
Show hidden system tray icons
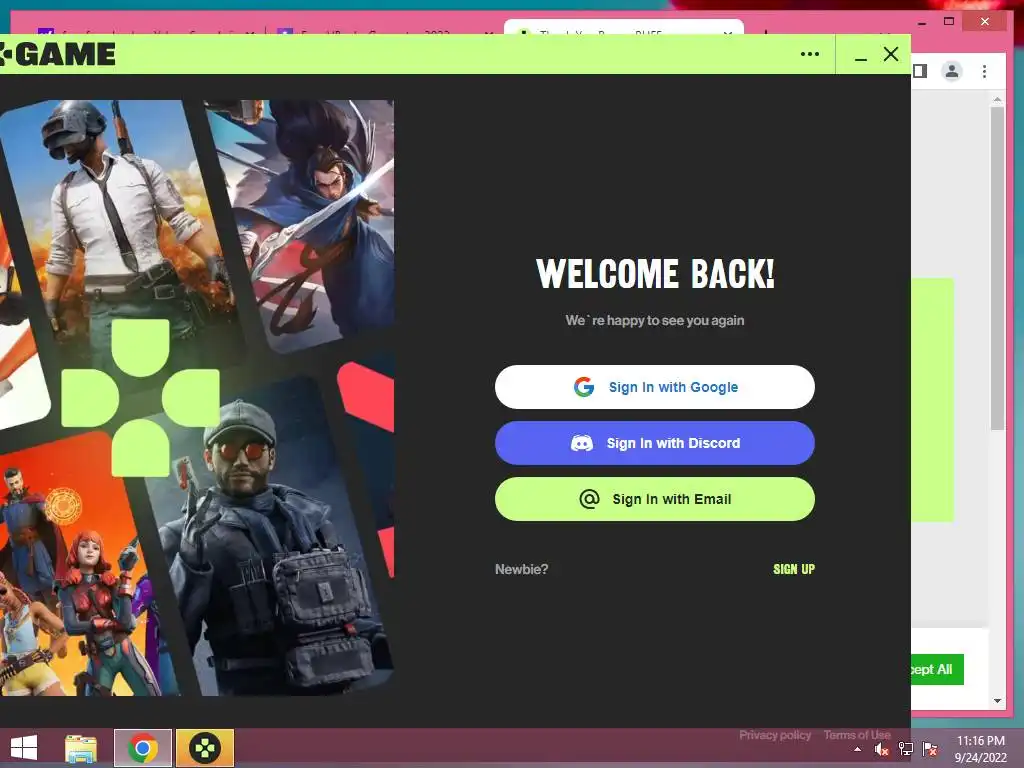[857, 749]
